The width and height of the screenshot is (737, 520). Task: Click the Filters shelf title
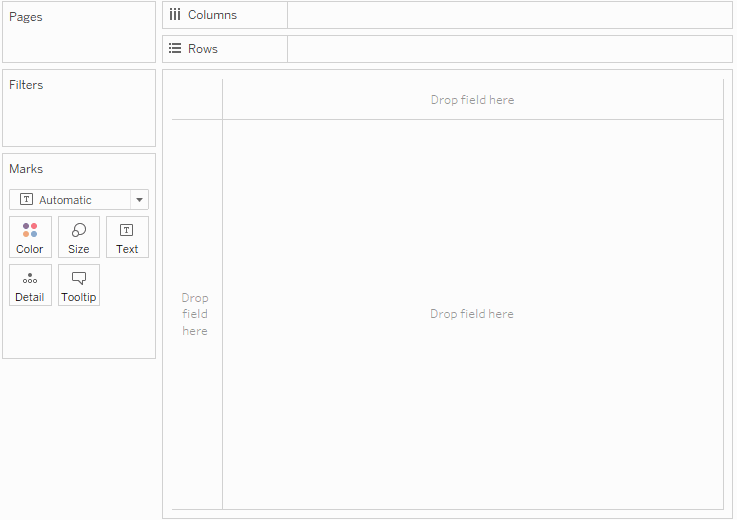click(26, 85)
